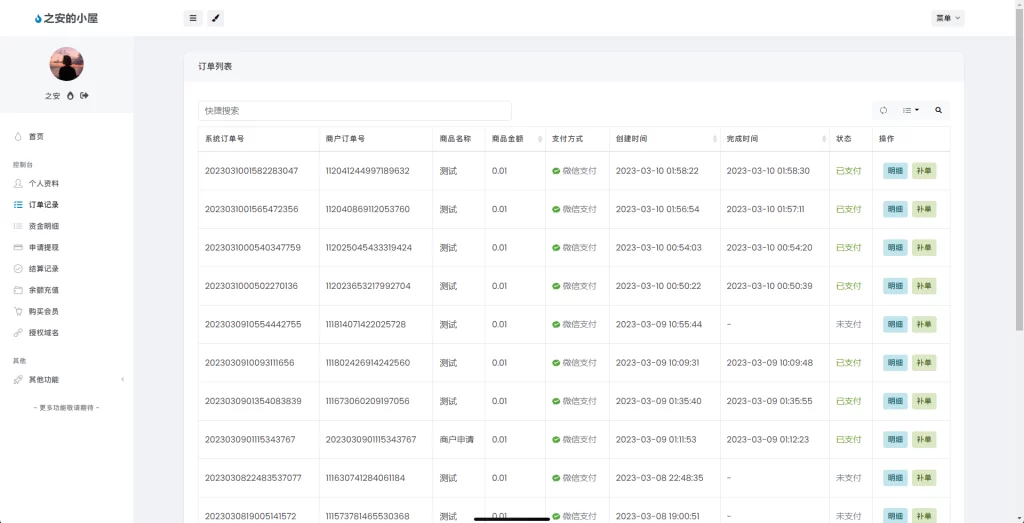The width and height of the screenshot is (1024, 523).
Task: Click 明细 for order 2023031001582283047
Action: [x=895, y=171]
